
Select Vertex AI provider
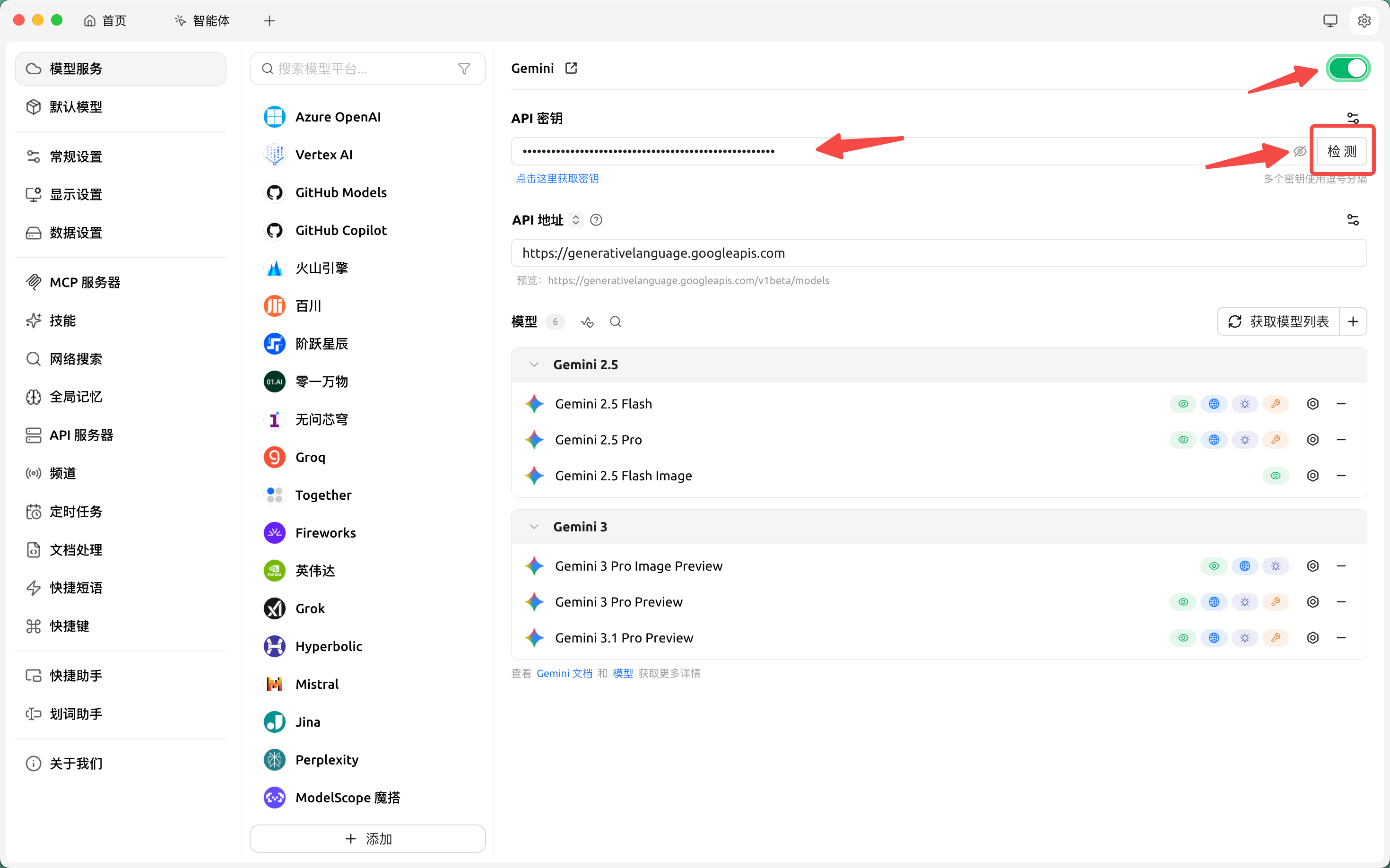tap(367, 155)
